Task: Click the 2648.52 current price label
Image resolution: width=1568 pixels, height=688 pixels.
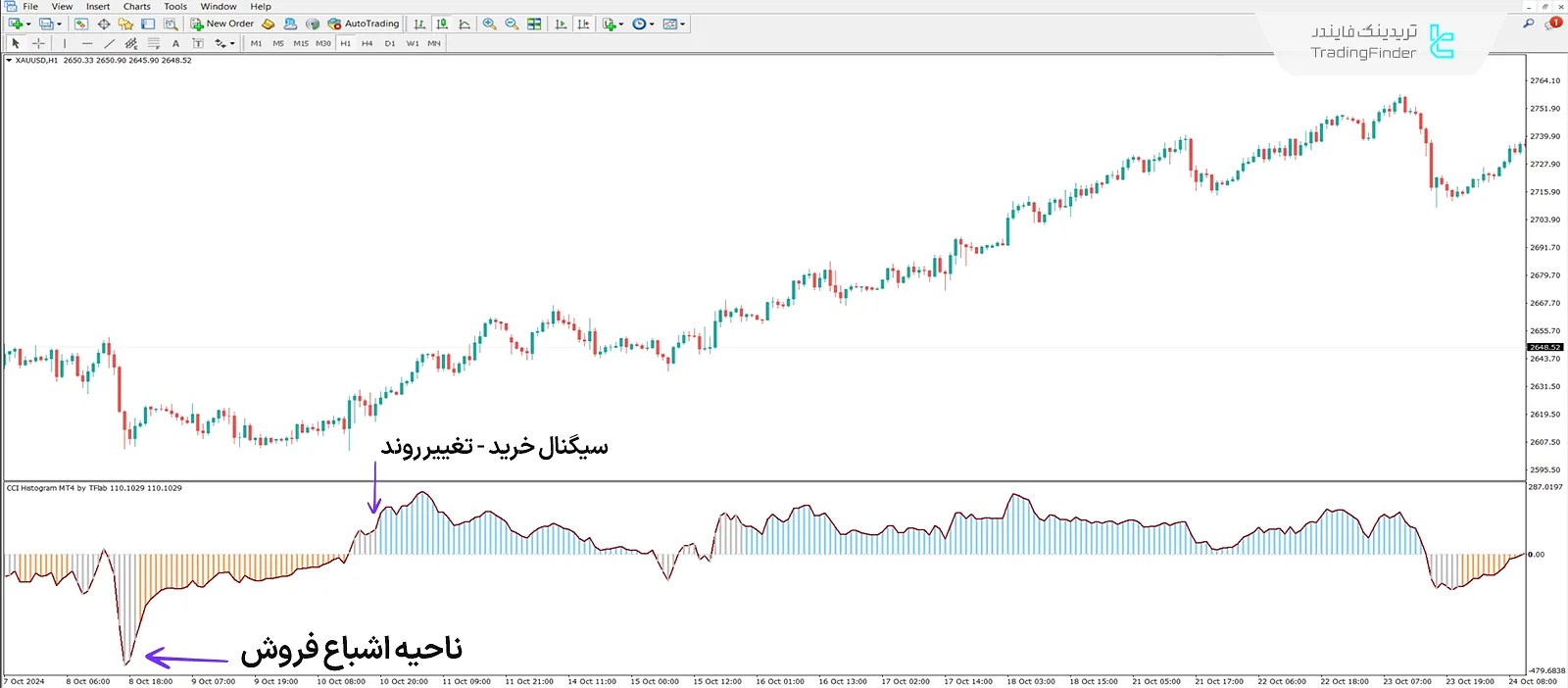Action: point(1545,347)
